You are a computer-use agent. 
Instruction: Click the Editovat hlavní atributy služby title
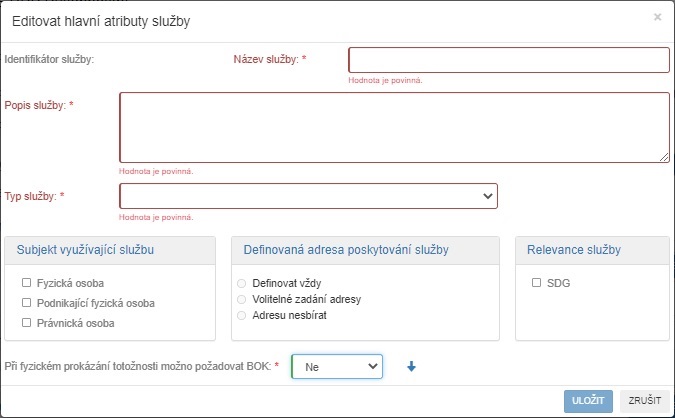(x=101, y=20)
